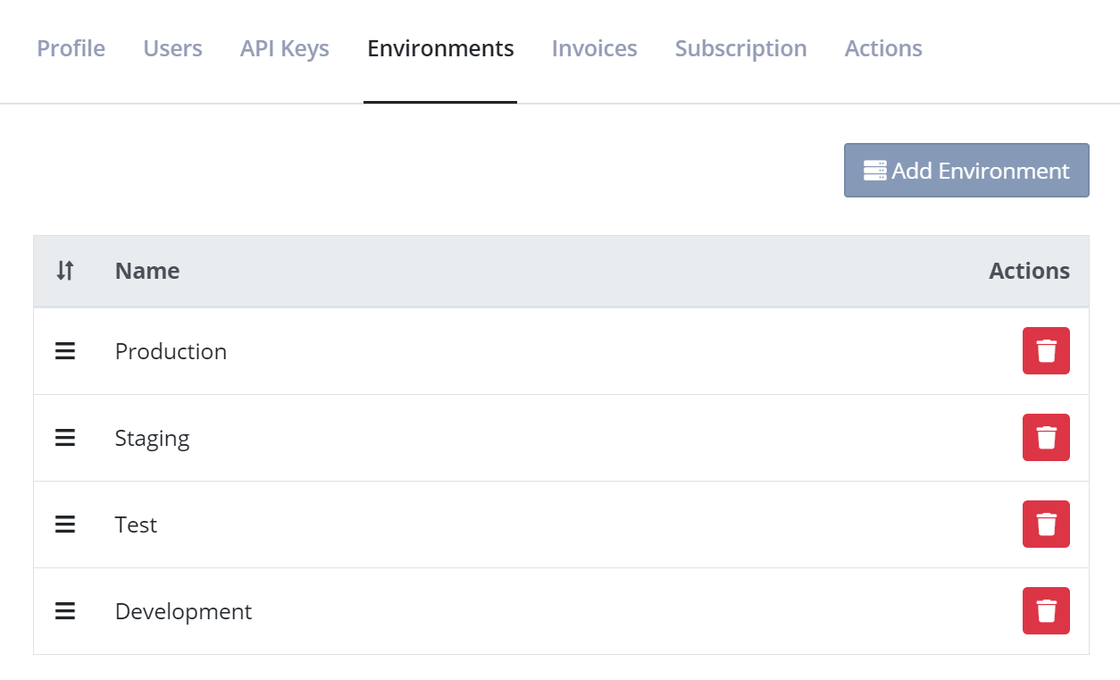The image size is (1120, 680).
Task: Click the sort arrows icon in table header
Action: coord(65,271)
